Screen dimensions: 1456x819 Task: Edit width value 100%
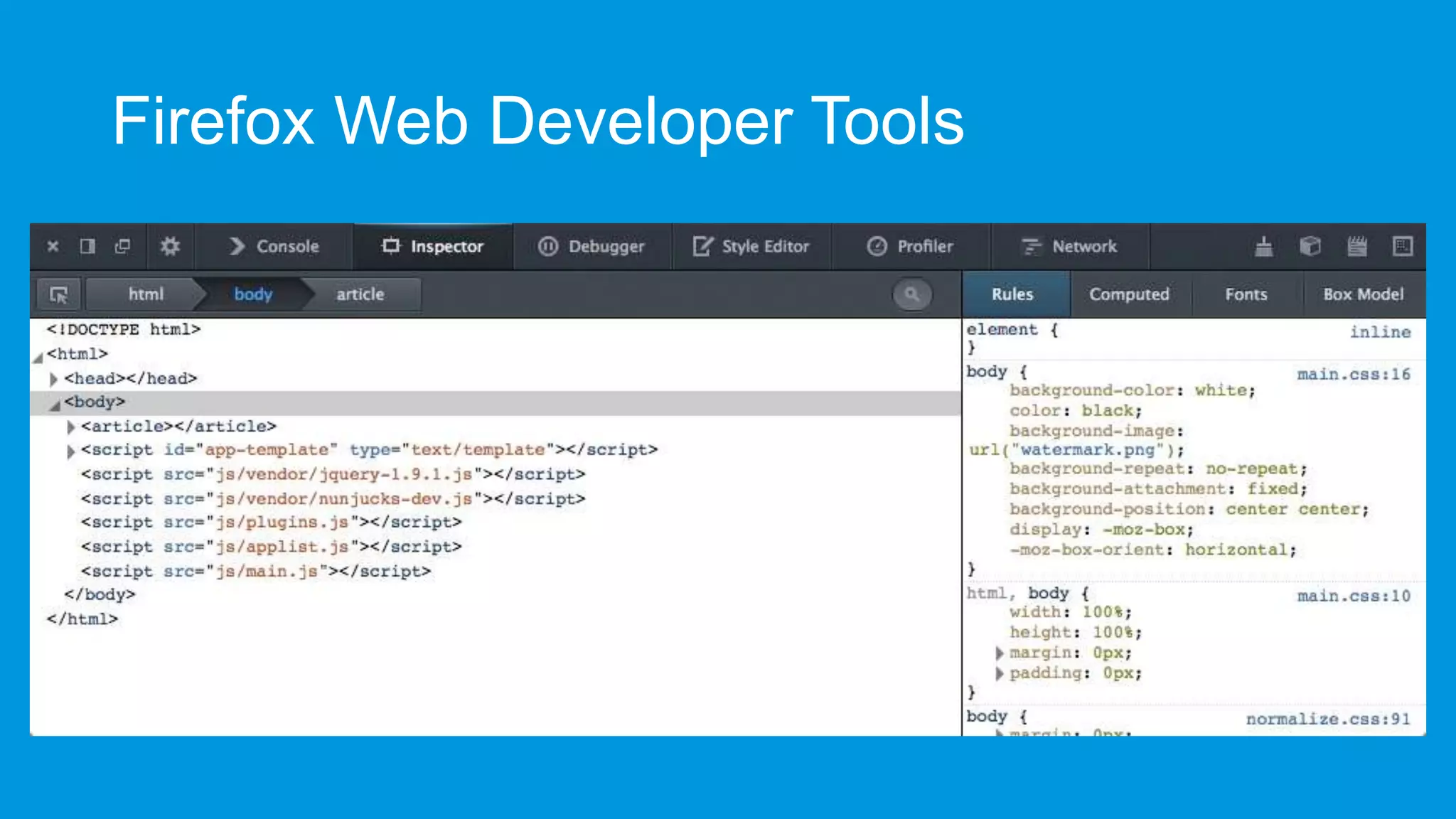pos(1102,612)
